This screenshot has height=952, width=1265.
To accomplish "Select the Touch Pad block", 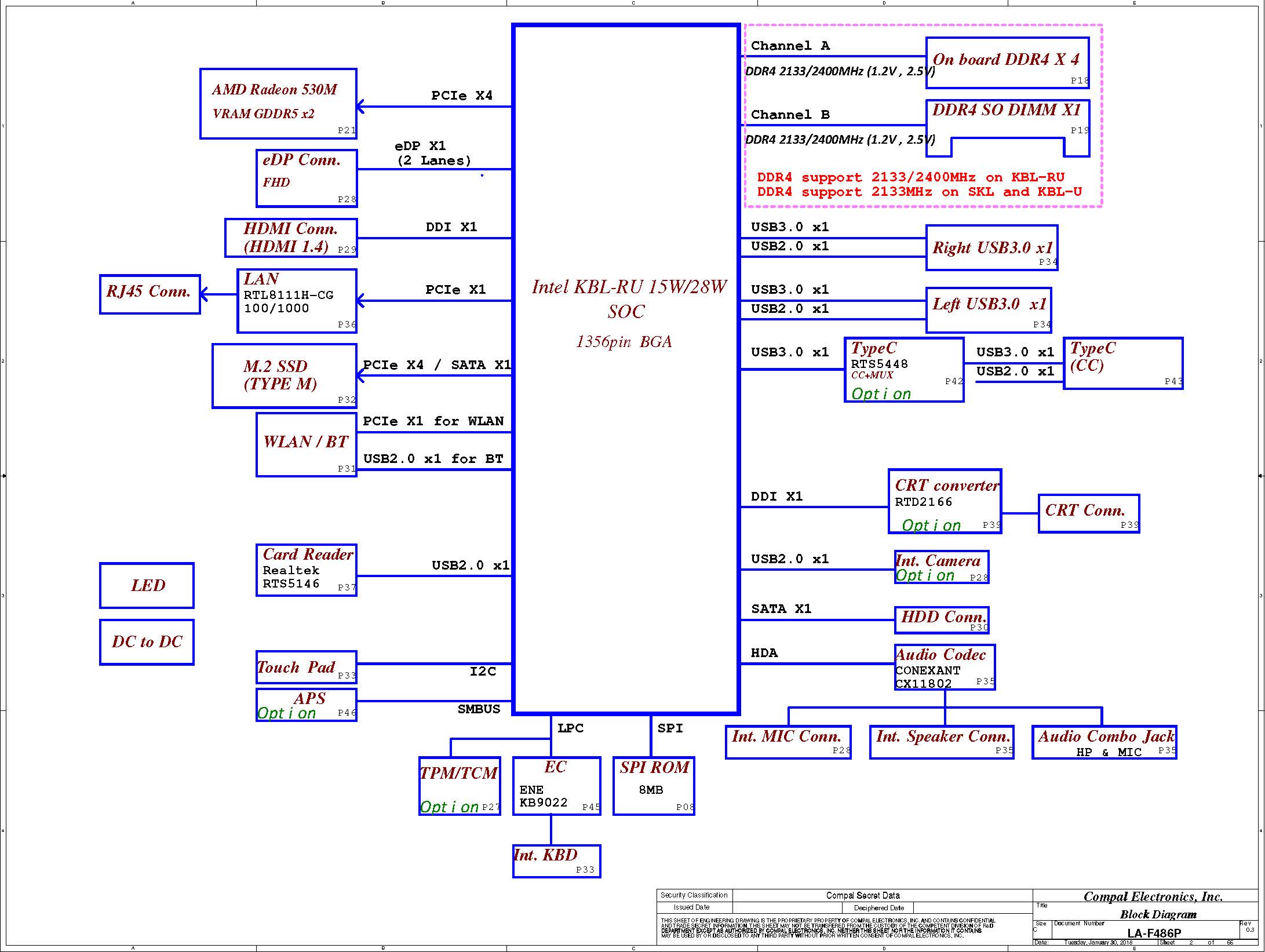I will 306,667.
